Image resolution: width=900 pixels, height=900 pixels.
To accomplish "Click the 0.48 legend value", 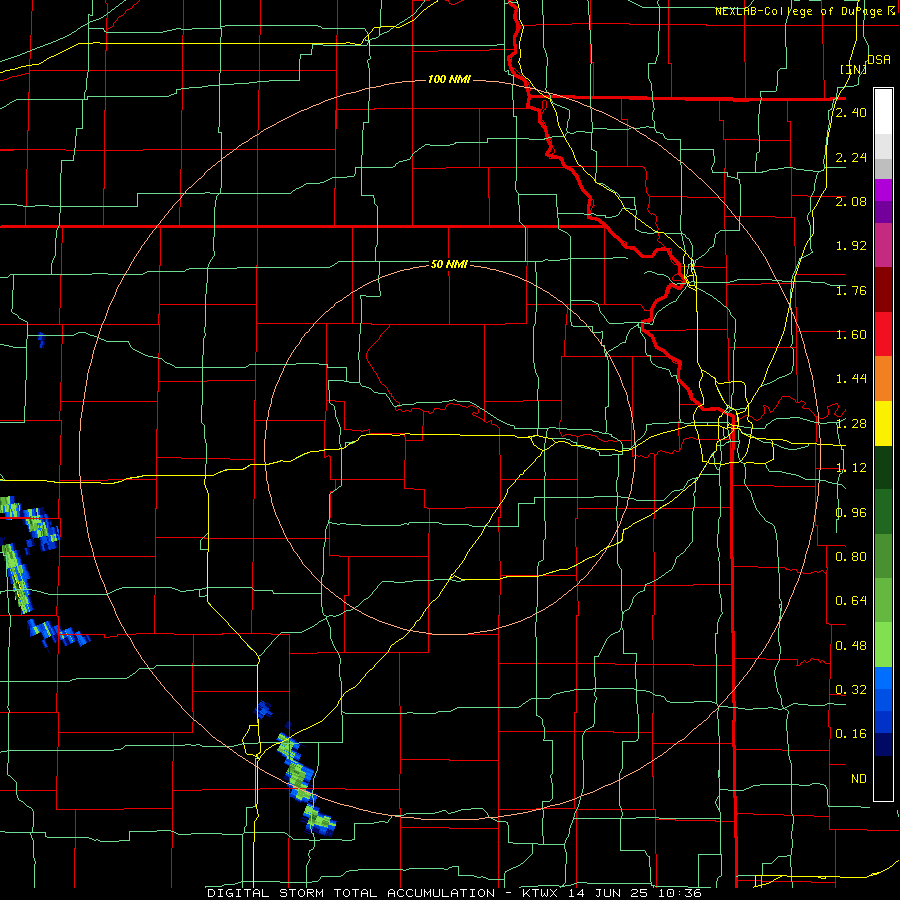I will pyautogui.click(x=851, y=646).
